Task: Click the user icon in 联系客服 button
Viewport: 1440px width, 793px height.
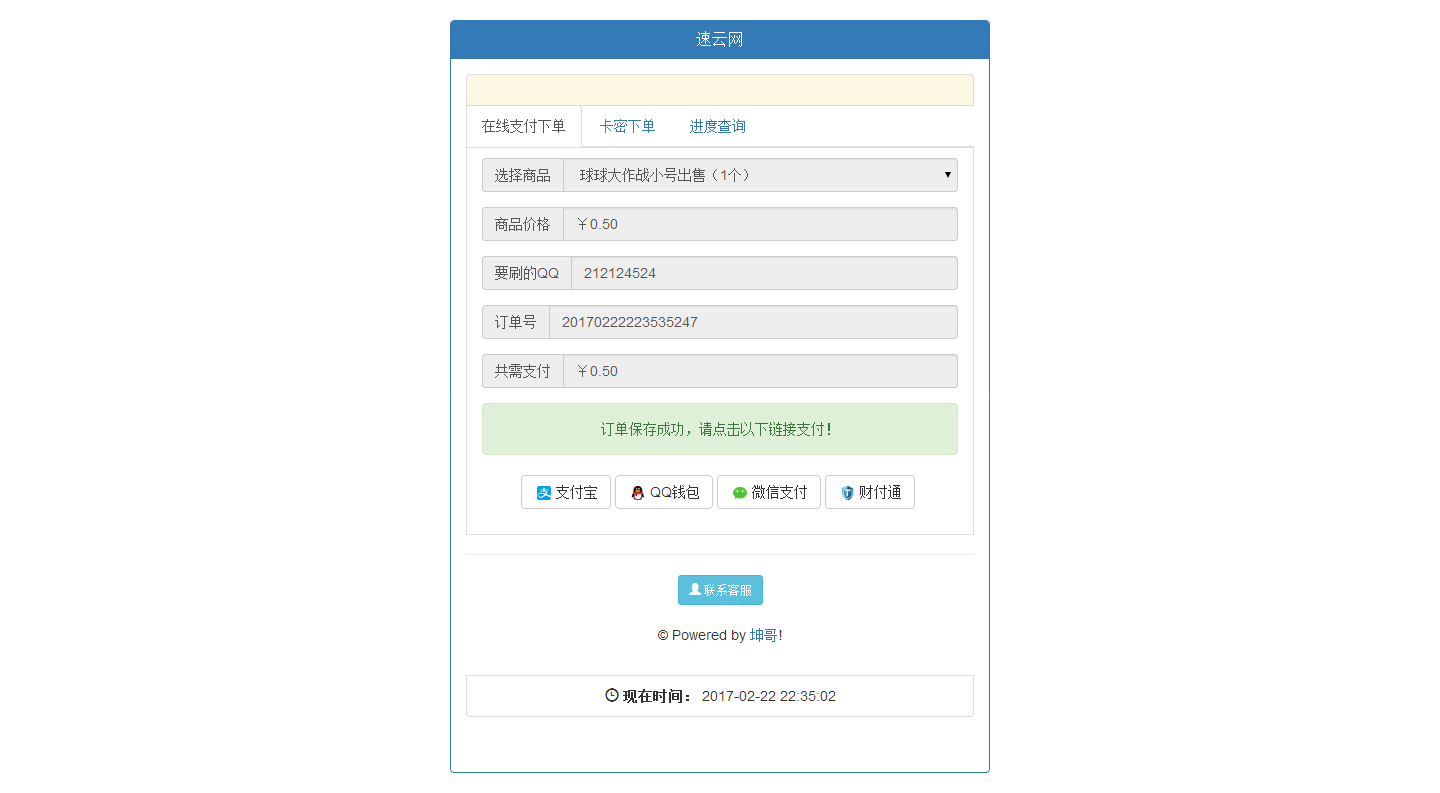Action: [x=695, y=590]
